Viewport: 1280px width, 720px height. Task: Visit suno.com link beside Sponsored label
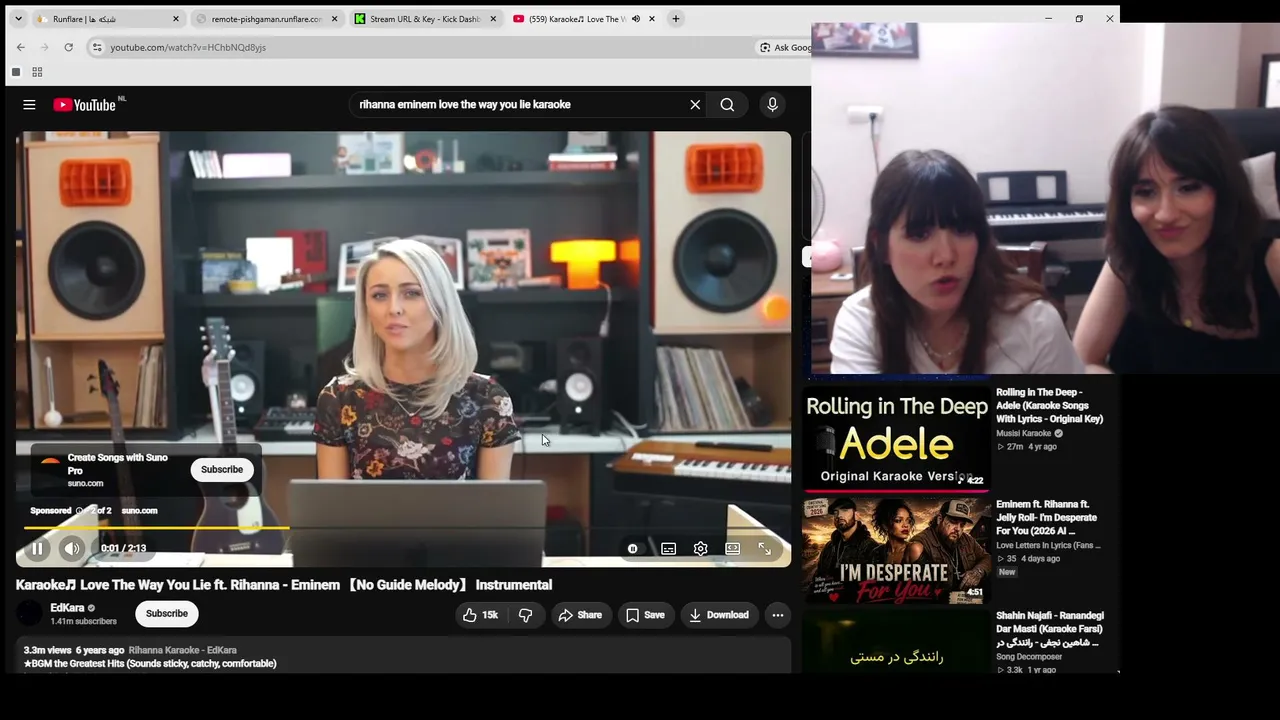139,511
